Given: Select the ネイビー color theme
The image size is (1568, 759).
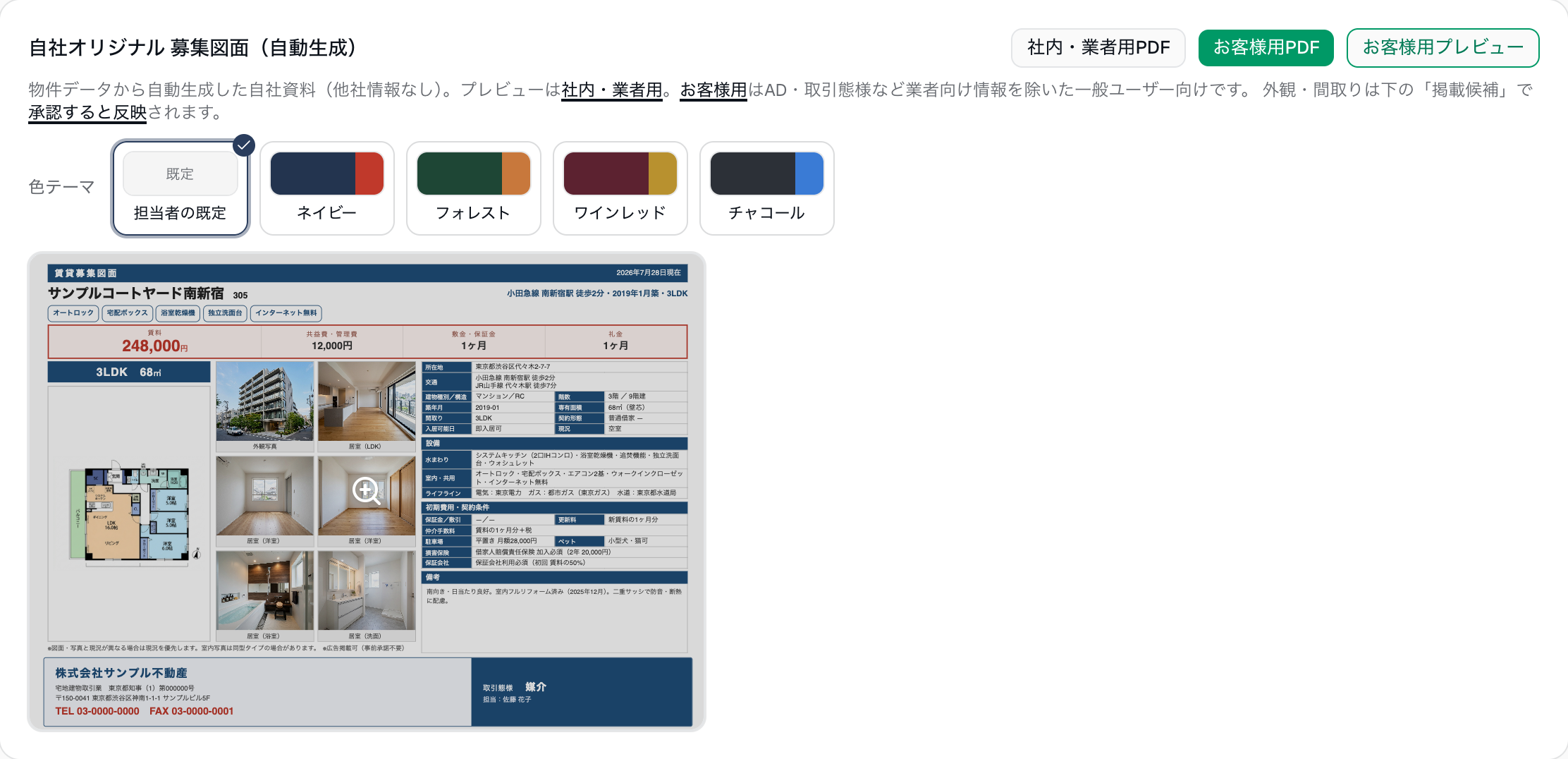Looking at the screenshot, I should (327, 188).
